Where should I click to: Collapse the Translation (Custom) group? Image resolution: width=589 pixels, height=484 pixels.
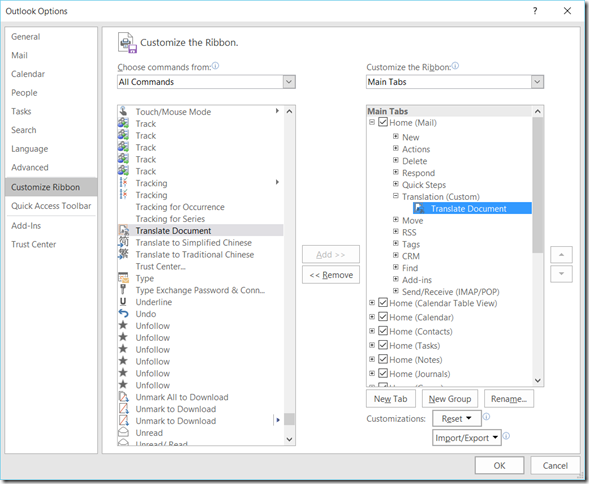(396, 196)
